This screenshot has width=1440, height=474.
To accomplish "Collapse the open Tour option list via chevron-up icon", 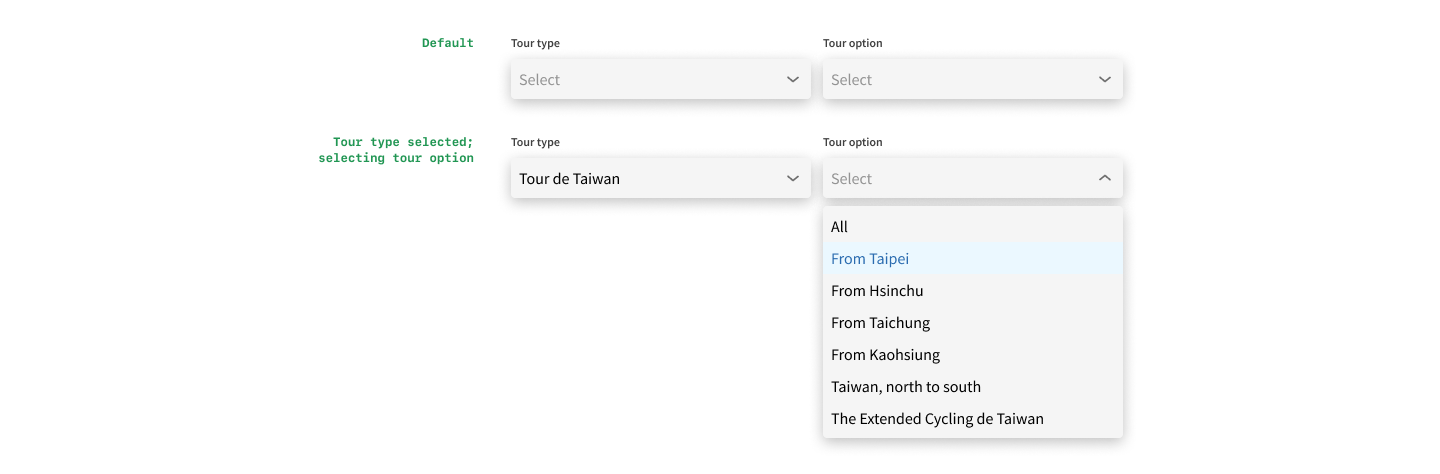I will (1105, 178).
